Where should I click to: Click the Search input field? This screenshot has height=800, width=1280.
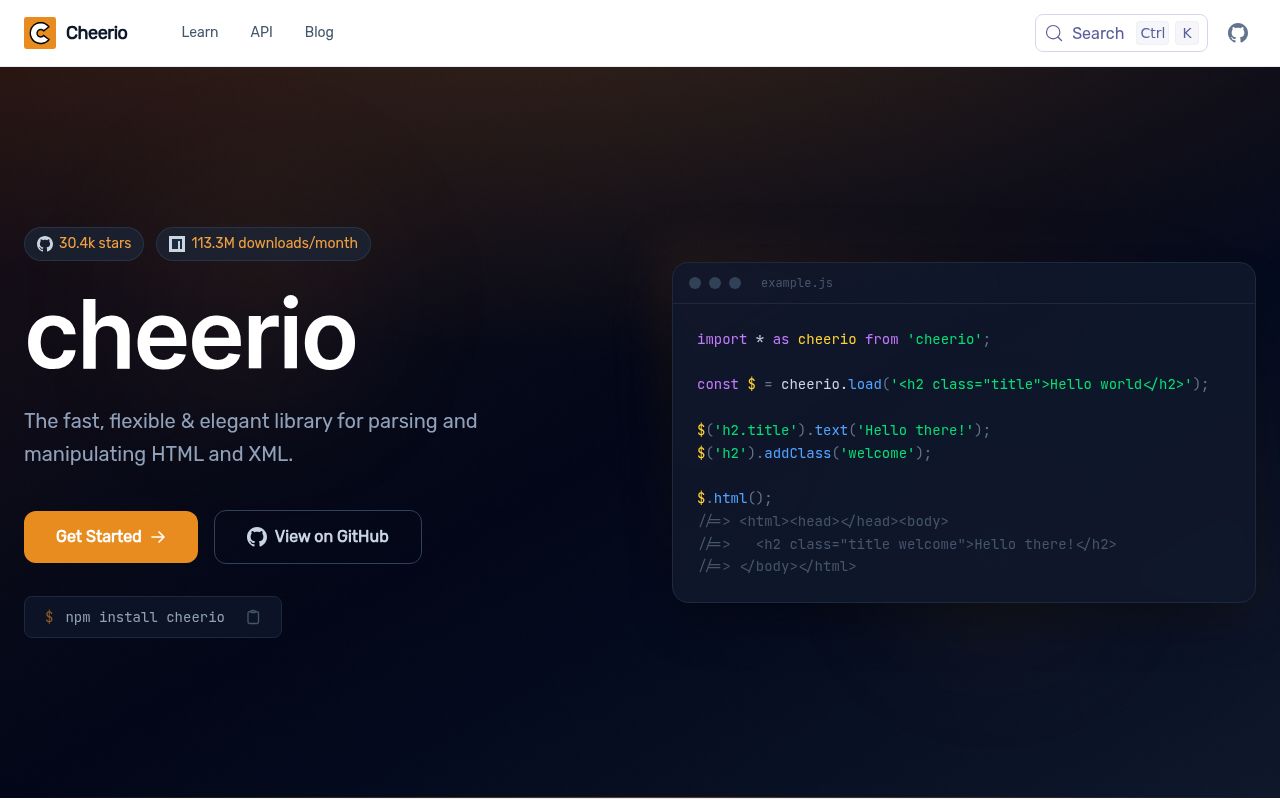(1121, 33)
